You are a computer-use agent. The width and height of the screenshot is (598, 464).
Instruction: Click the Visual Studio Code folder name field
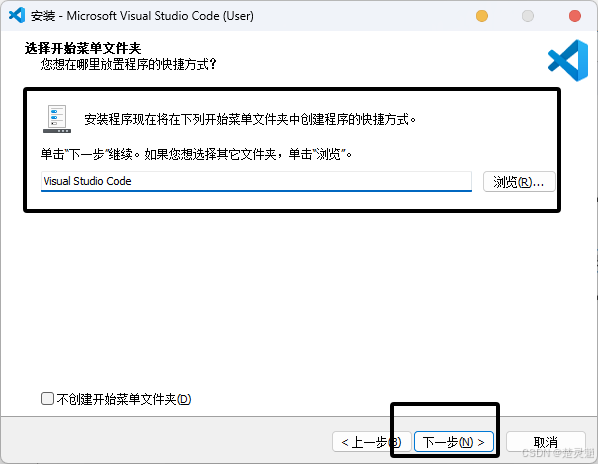point(256,181)
